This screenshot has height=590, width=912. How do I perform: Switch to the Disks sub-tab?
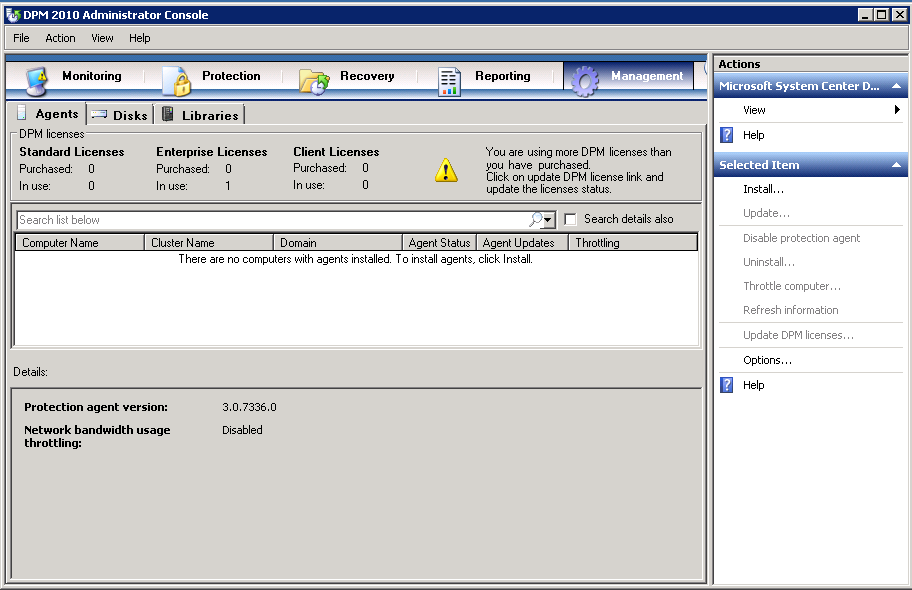120,115
